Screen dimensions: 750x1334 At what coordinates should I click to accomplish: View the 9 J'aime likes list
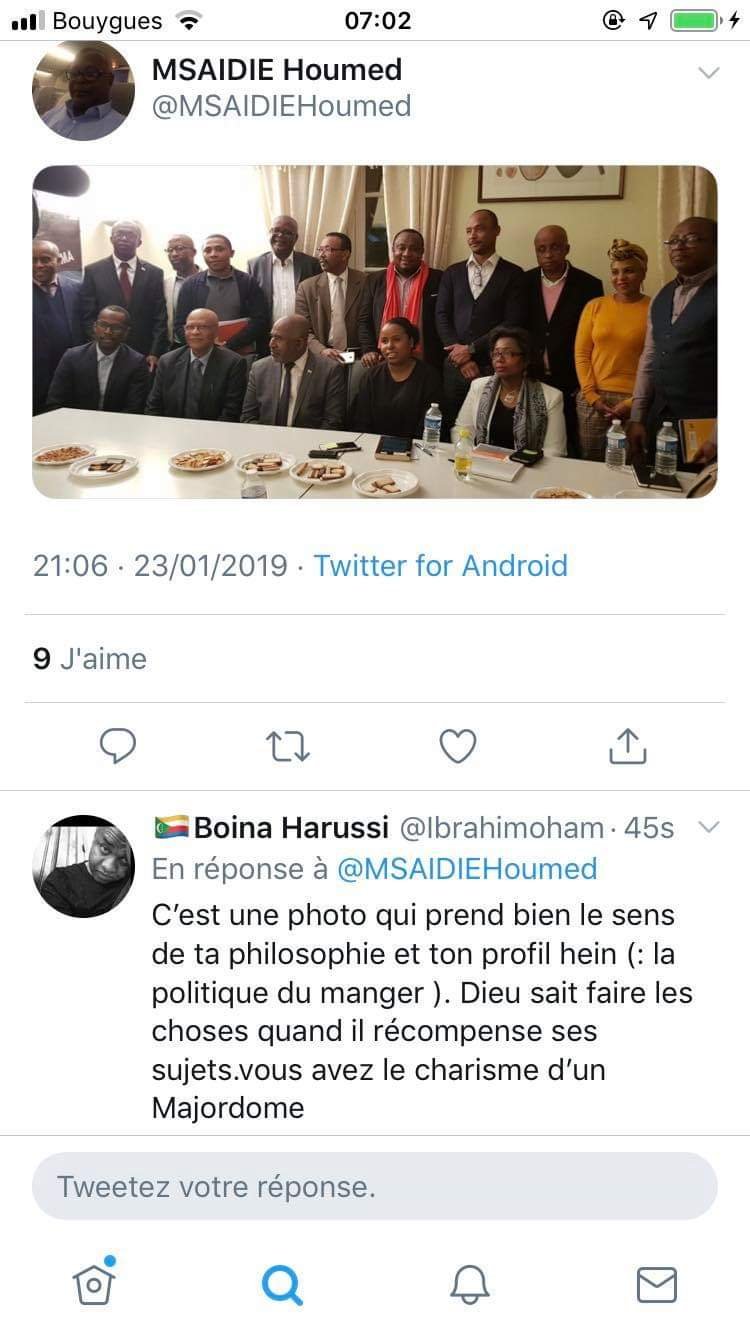point(90,659)
